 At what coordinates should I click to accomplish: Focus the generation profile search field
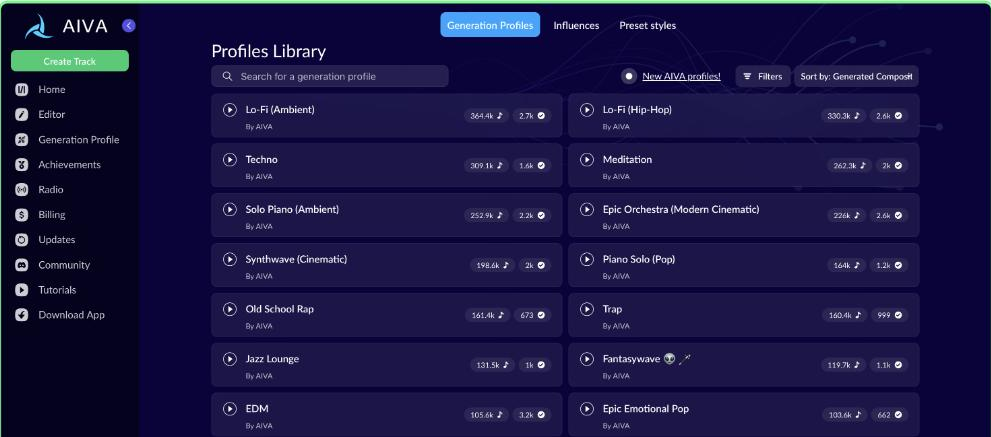[330, 77]
